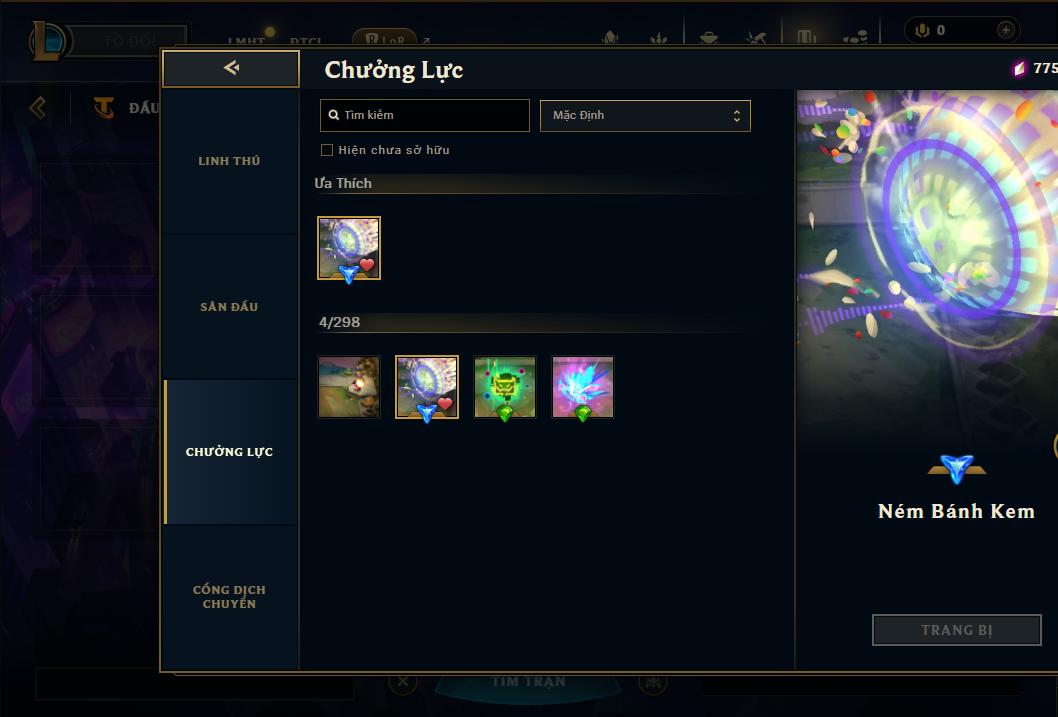The width and height of the screenshot is (1058, 717).
Task: Click the Tìm kiếm search field
Action: (424, 115)
